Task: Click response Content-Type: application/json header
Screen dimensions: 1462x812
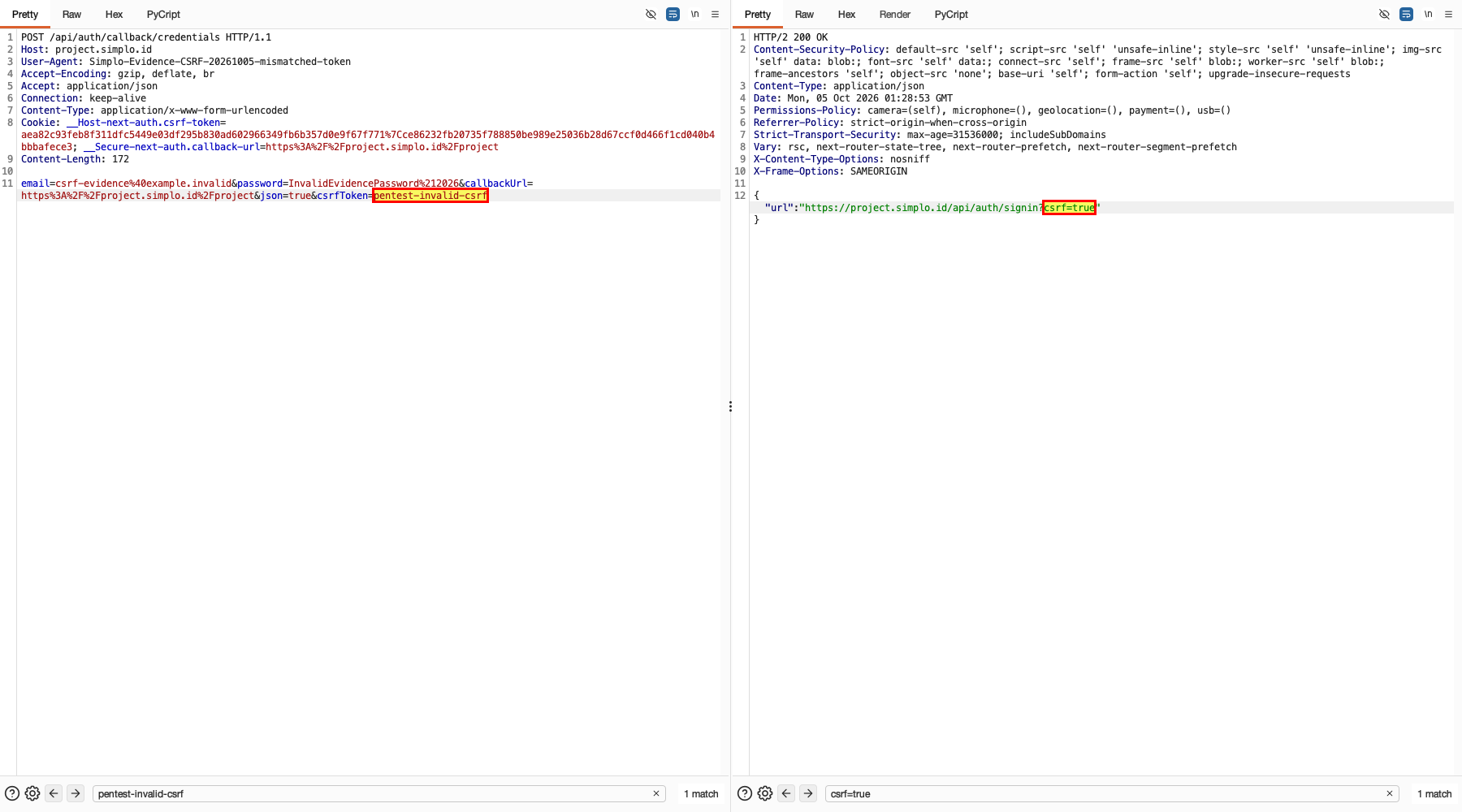Action: 839,86
